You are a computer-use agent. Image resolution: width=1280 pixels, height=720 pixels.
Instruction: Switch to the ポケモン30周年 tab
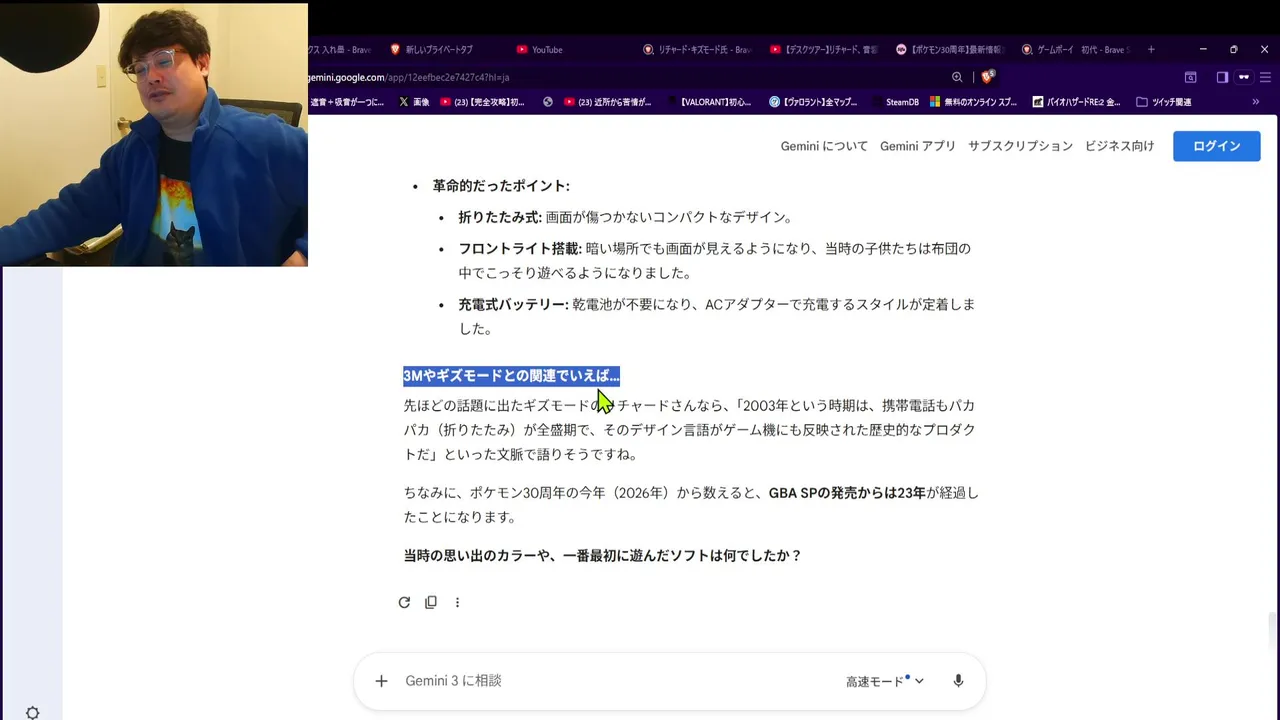click(950, 49)
